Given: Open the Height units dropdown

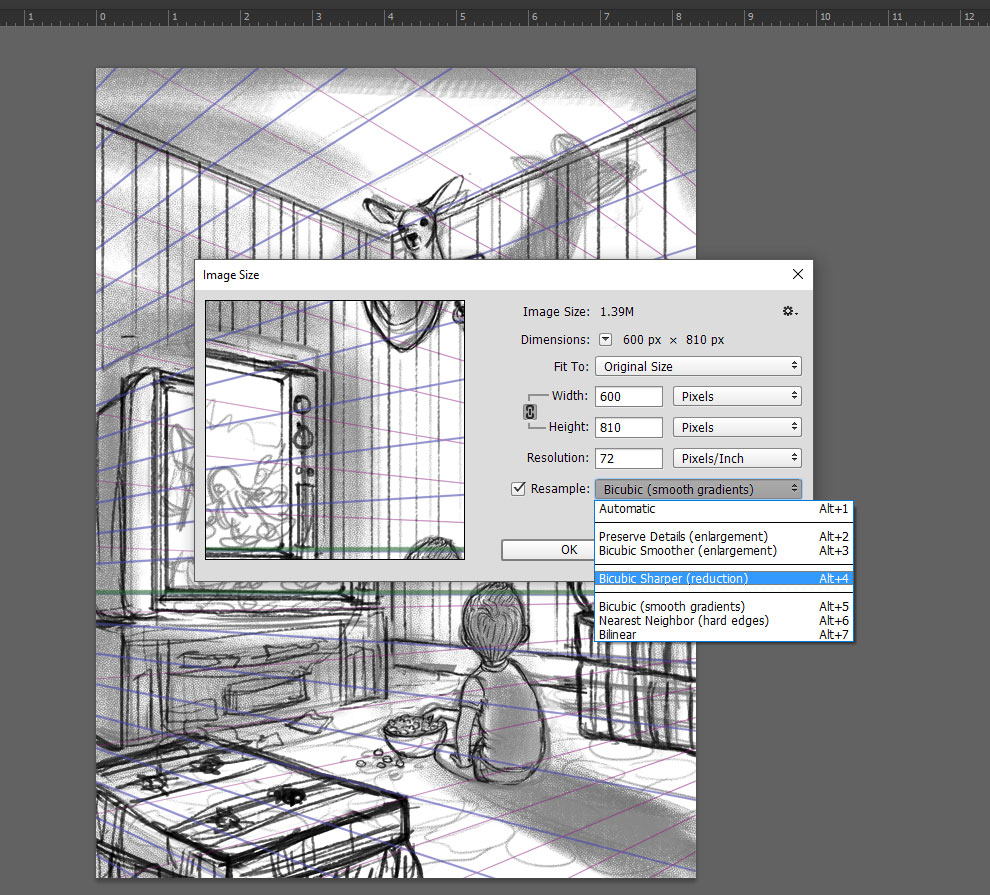Looking at the screenshot, I should tap(737, 428).
